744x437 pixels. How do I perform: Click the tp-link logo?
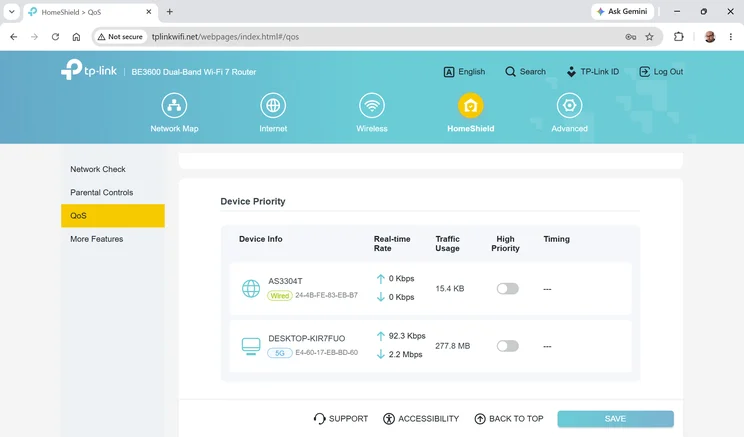pyautogui.click(x=89, y=70)
